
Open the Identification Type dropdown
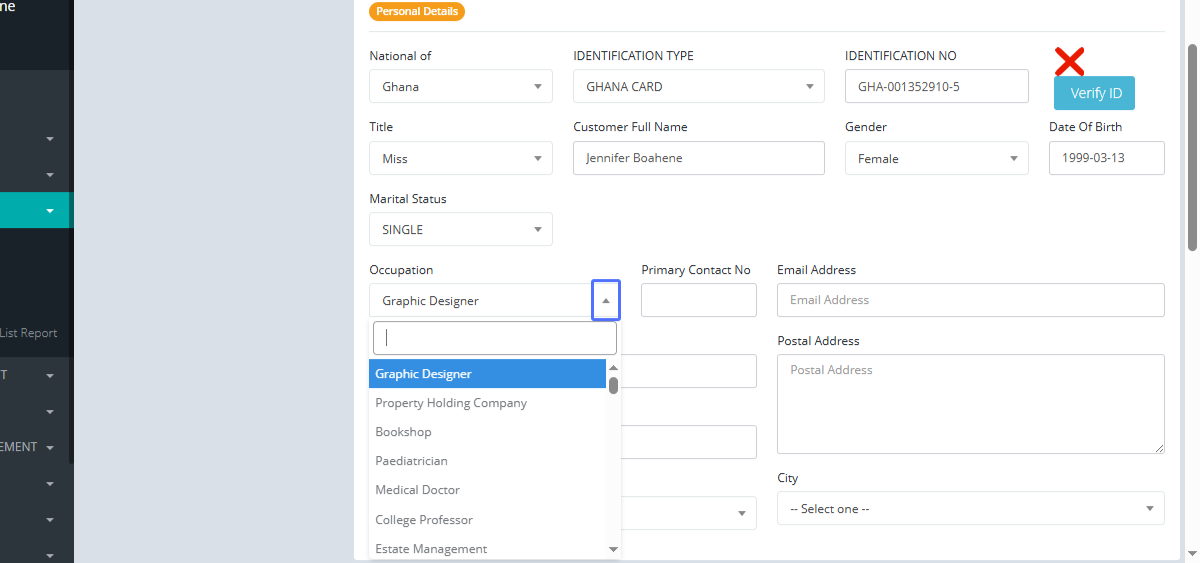(698, 87)
